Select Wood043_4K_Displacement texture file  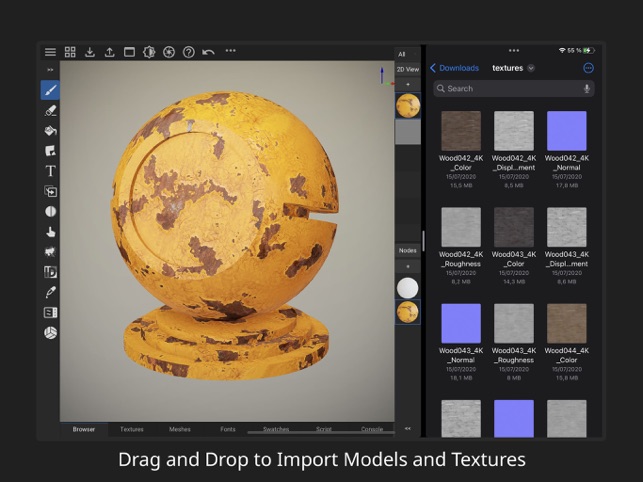click(567, 246)
